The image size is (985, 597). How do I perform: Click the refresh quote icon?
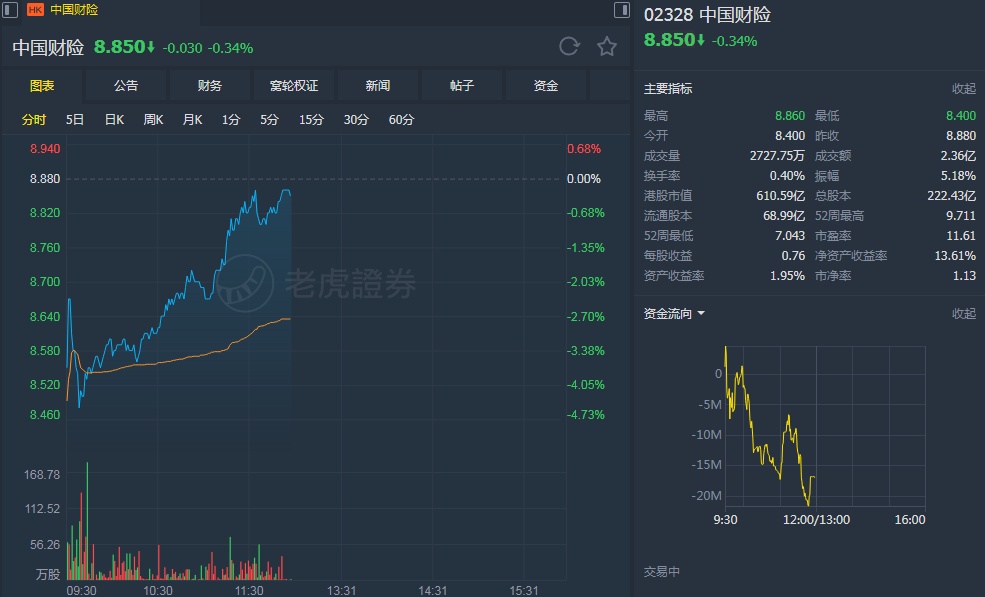coord(569,47)
